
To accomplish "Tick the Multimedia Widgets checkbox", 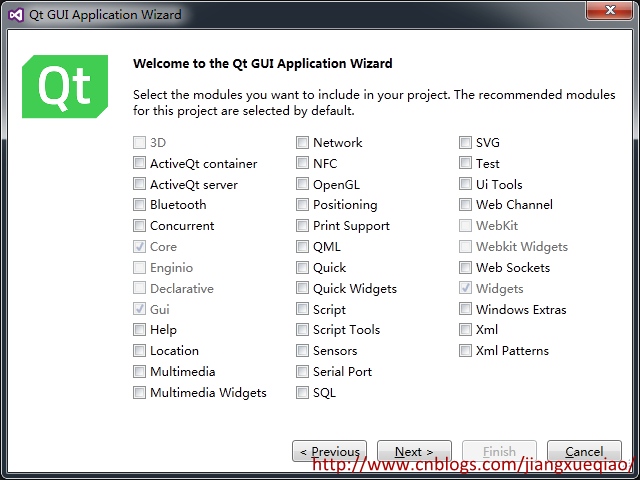I will (x=139, y=392).
